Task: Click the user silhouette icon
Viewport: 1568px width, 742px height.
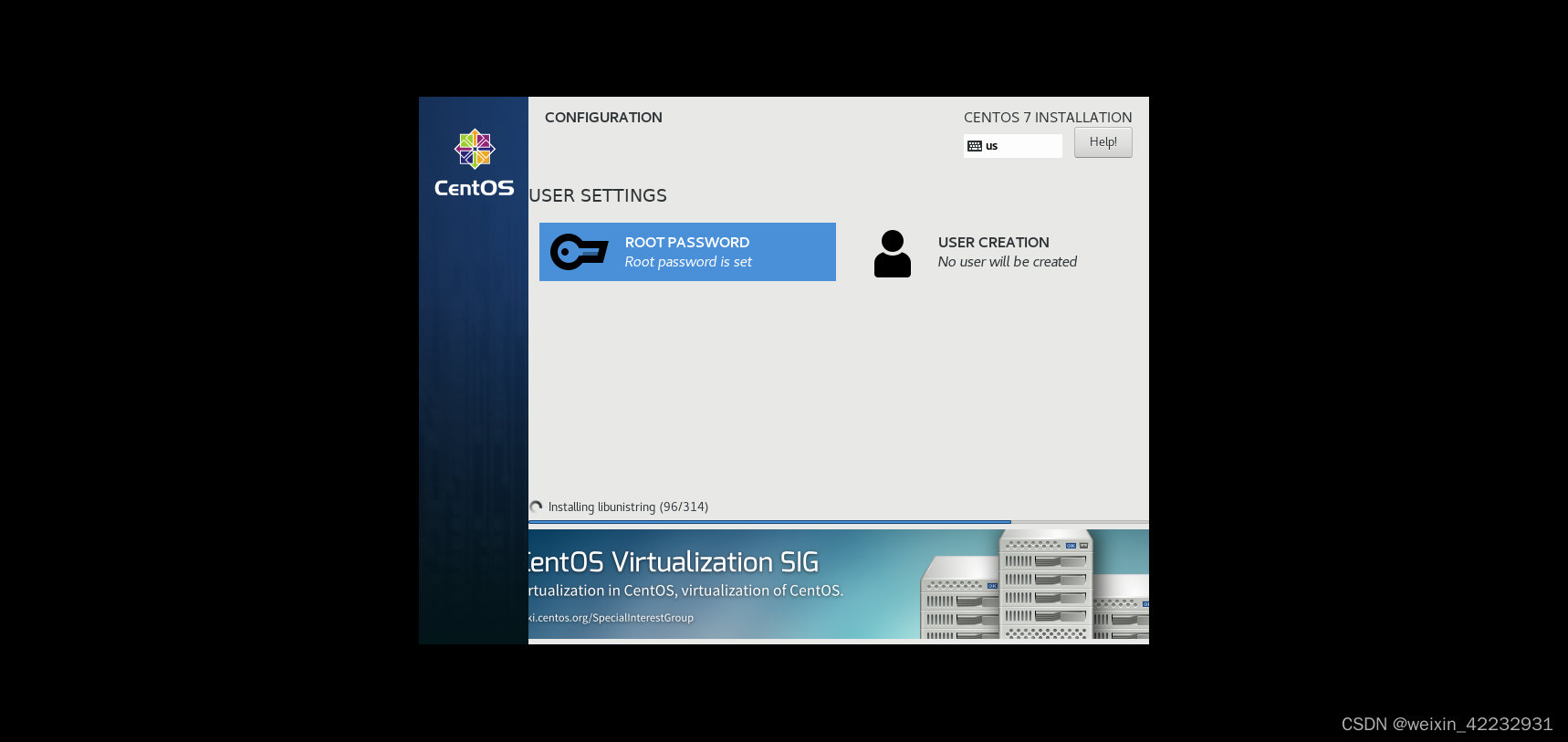Action: click(893, 254)
